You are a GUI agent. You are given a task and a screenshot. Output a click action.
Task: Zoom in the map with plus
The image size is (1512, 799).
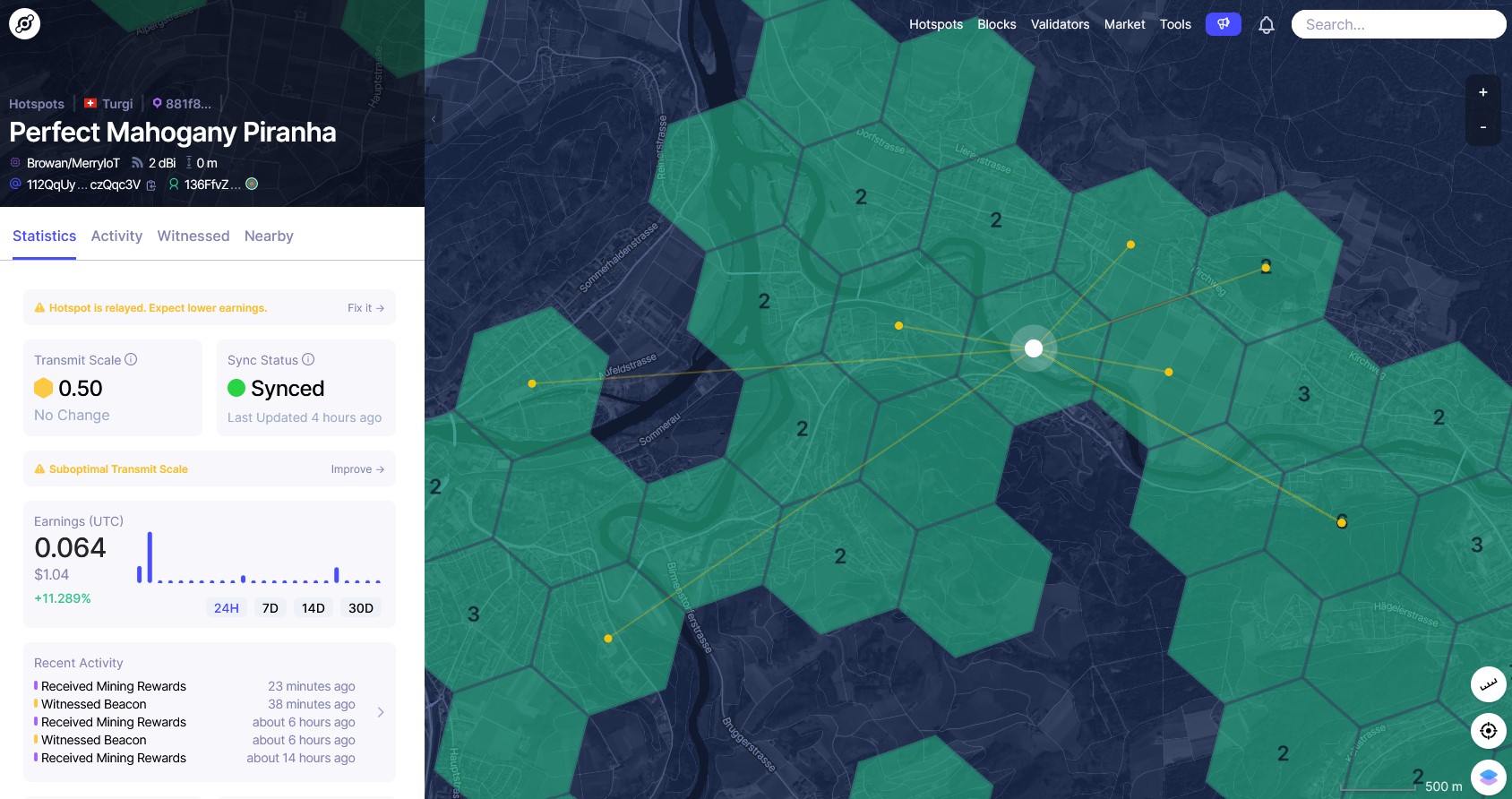(x=1482, y=92)
